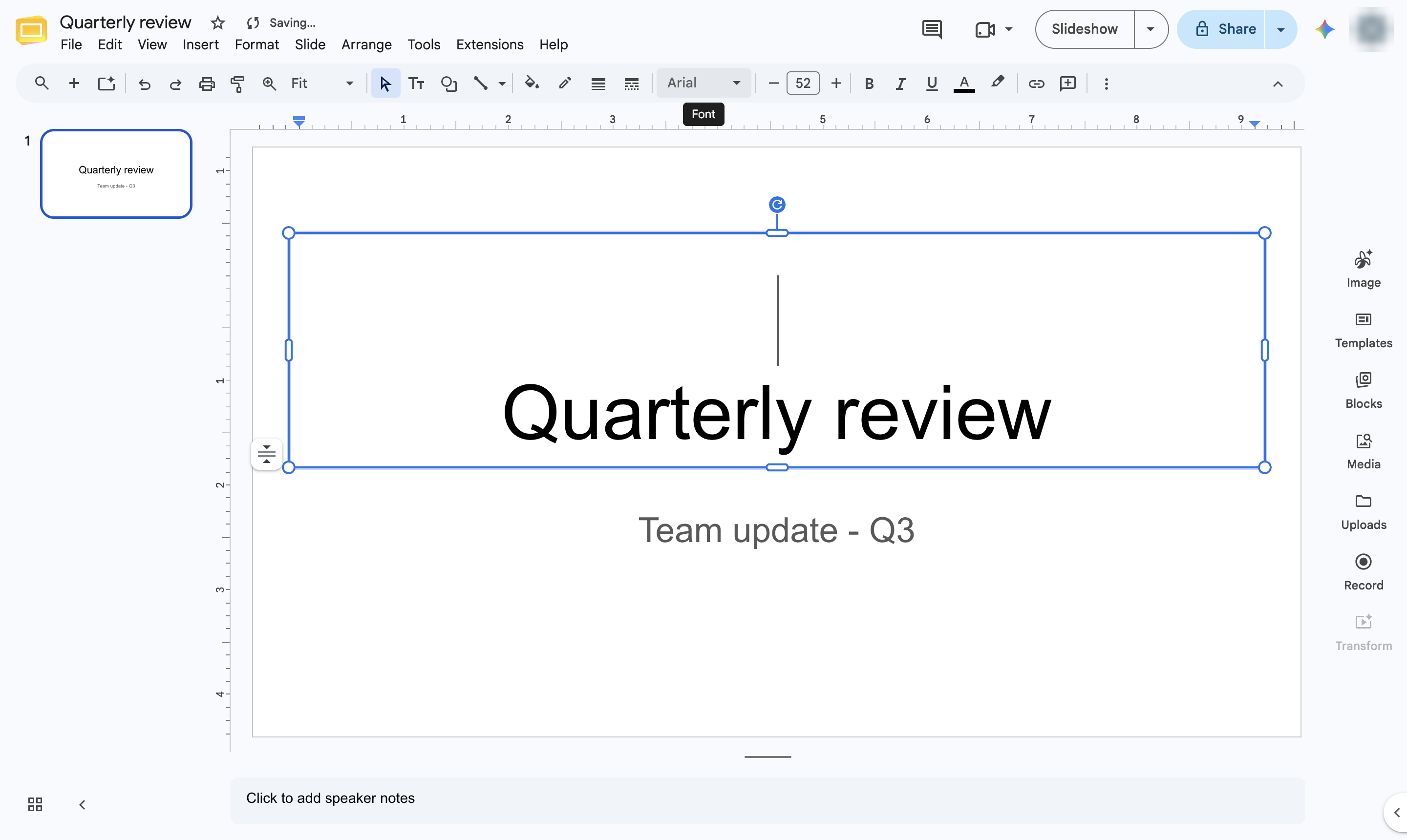Click the Share button

(1221, 29)
